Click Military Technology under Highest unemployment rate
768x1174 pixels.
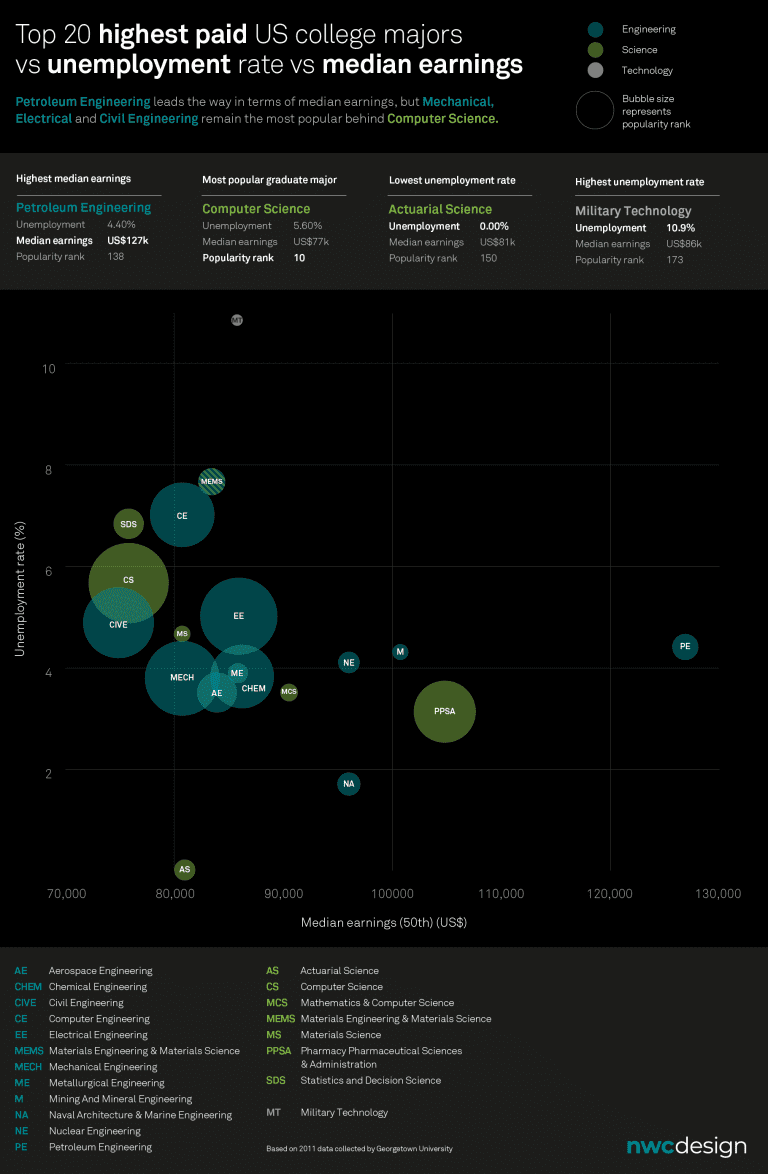point(633,211)
